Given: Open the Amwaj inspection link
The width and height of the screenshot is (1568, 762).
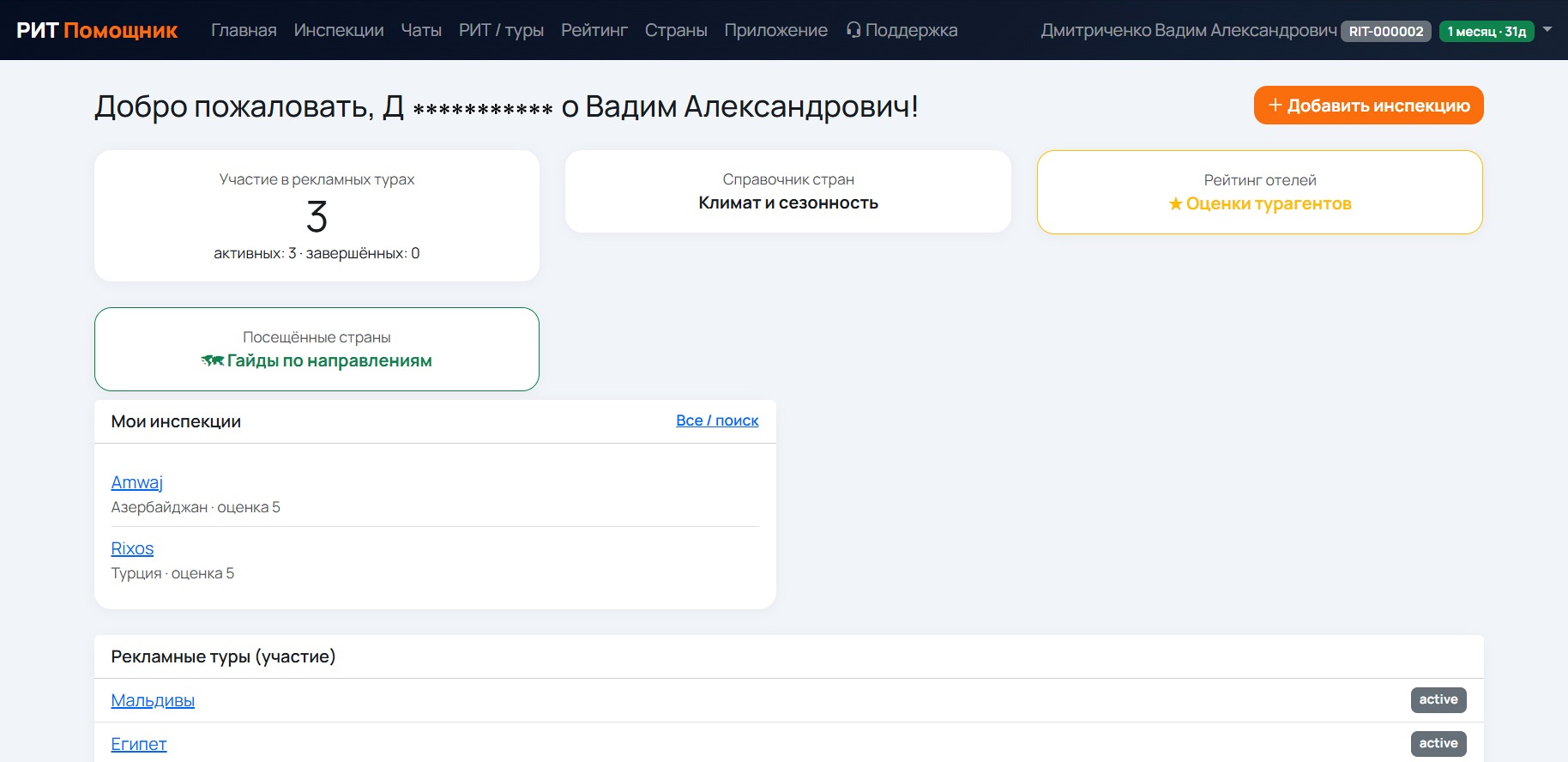Looking at the screenshot, I should pyautogui.click(x=137, y=482).
